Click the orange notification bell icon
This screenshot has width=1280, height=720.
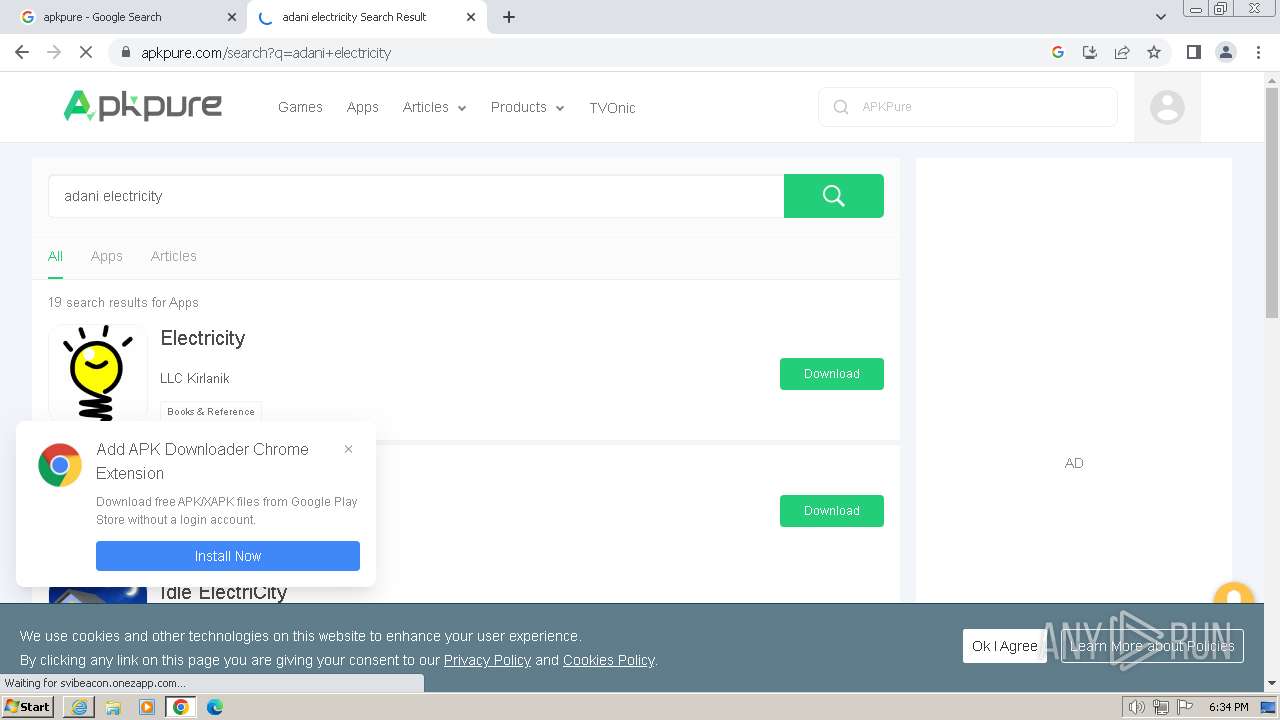(1233, 594)
